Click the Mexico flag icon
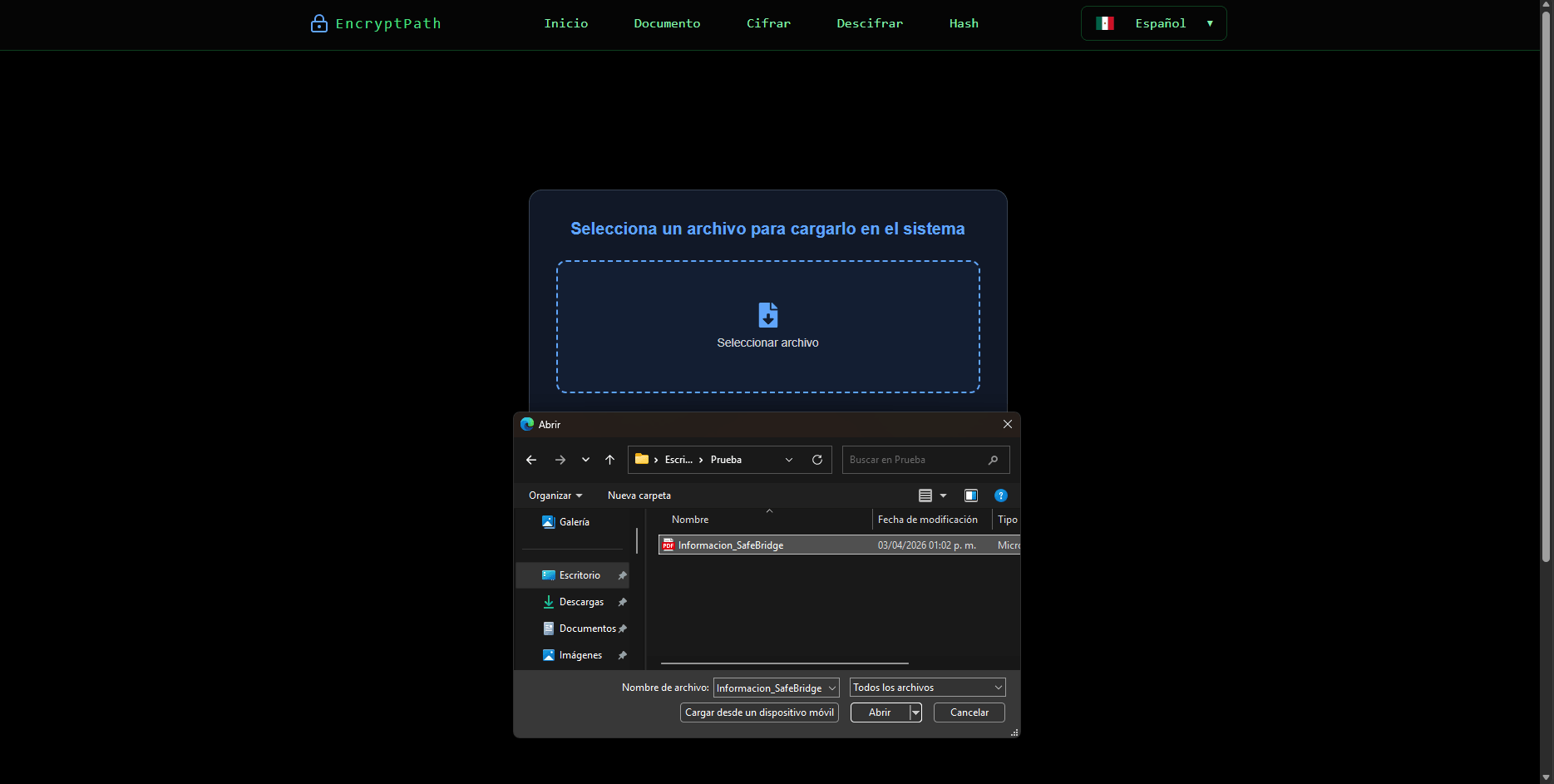The width and height of the screenshot is (1554, 784). coord(1105,23)
